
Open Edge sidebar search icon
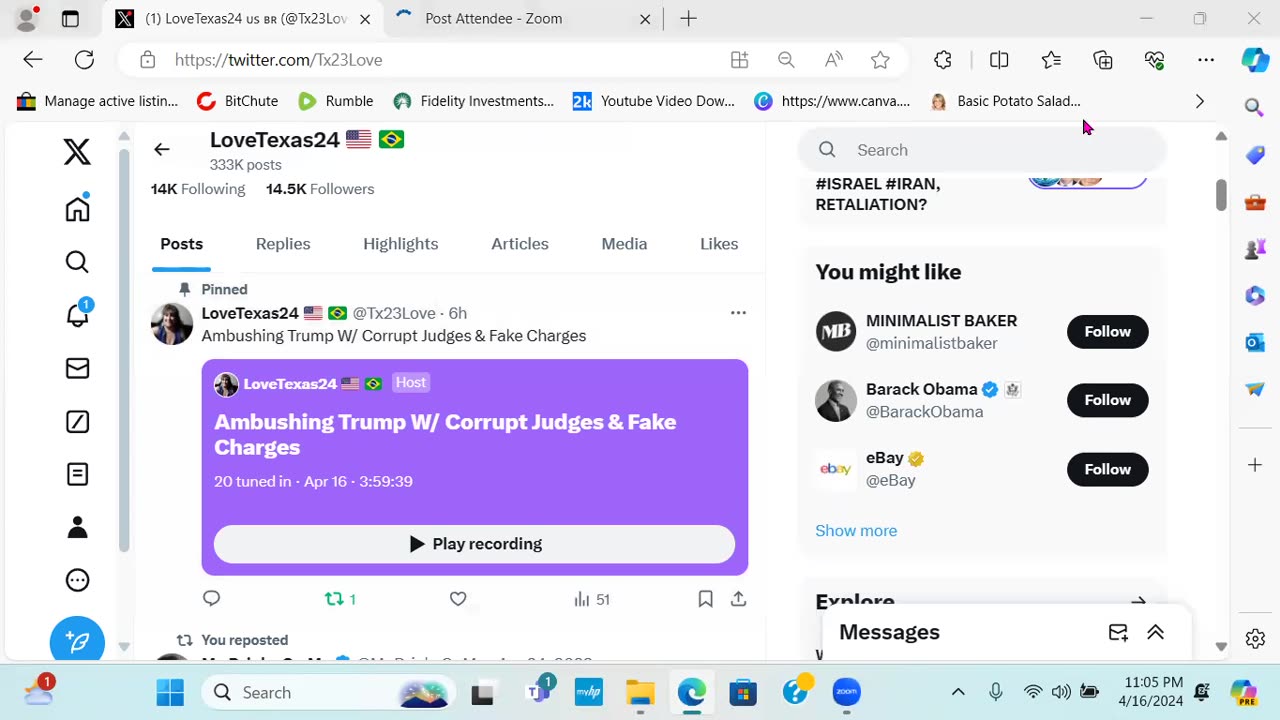(x=1255, y=107)
